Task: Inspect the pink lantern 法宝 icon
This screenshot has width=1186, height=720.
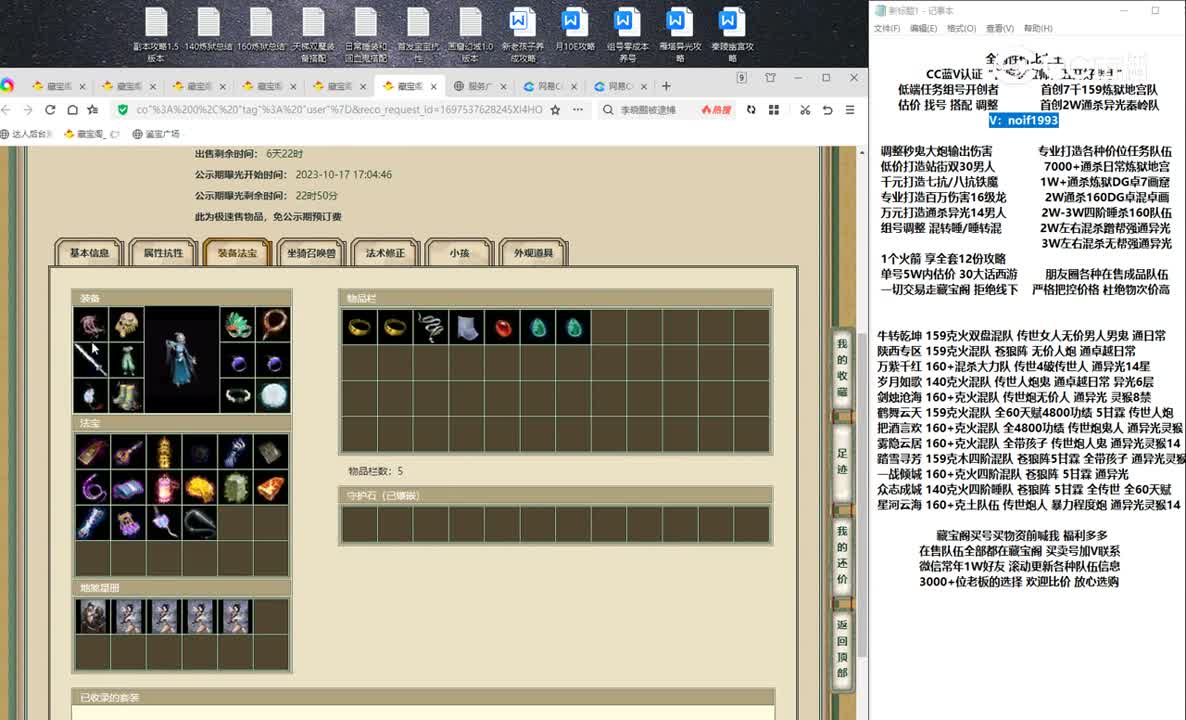Action: pyautogui.click(x=164, y=488)
